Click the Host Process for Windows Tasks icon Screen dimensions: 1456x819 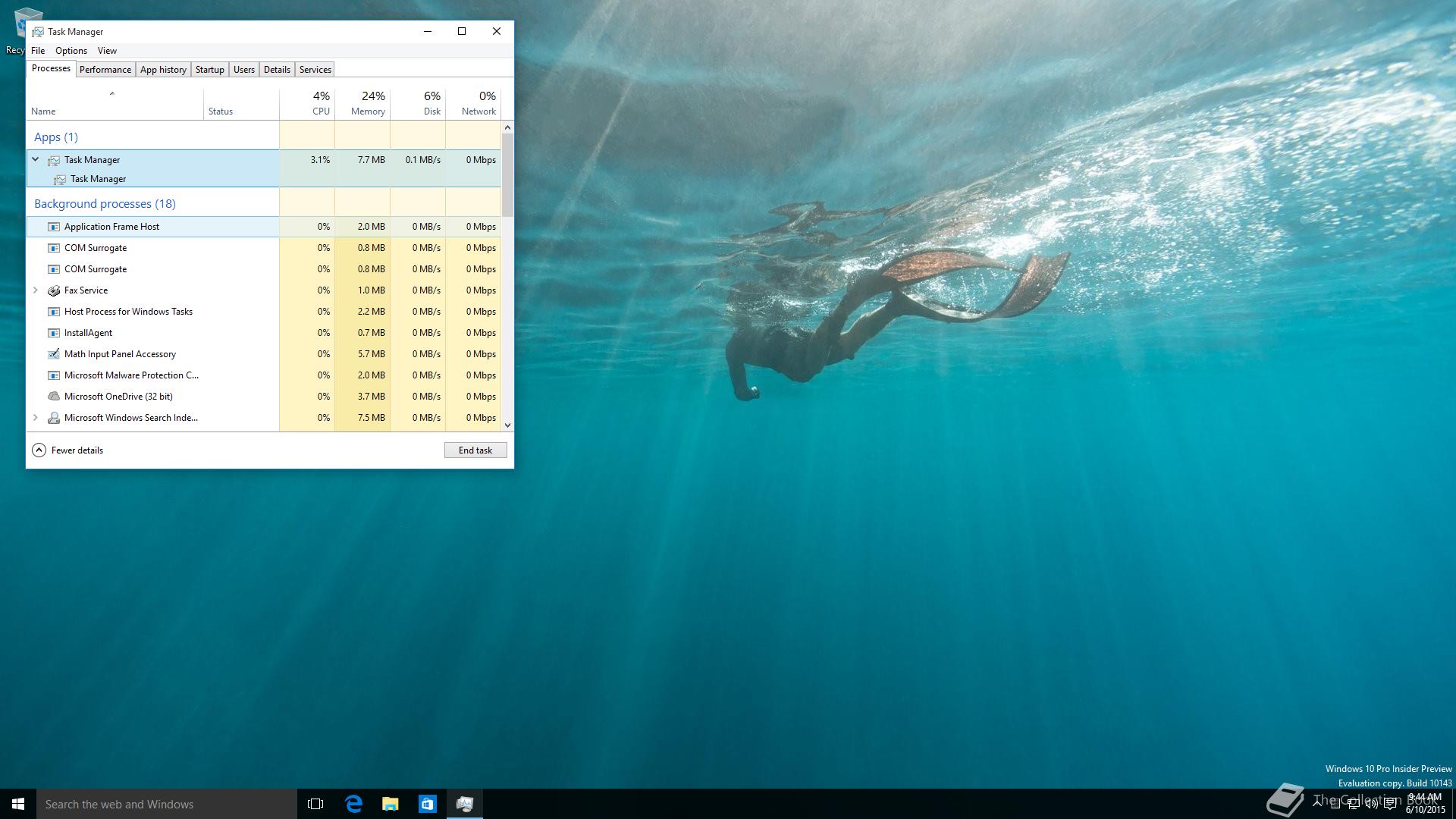[54, 312]
